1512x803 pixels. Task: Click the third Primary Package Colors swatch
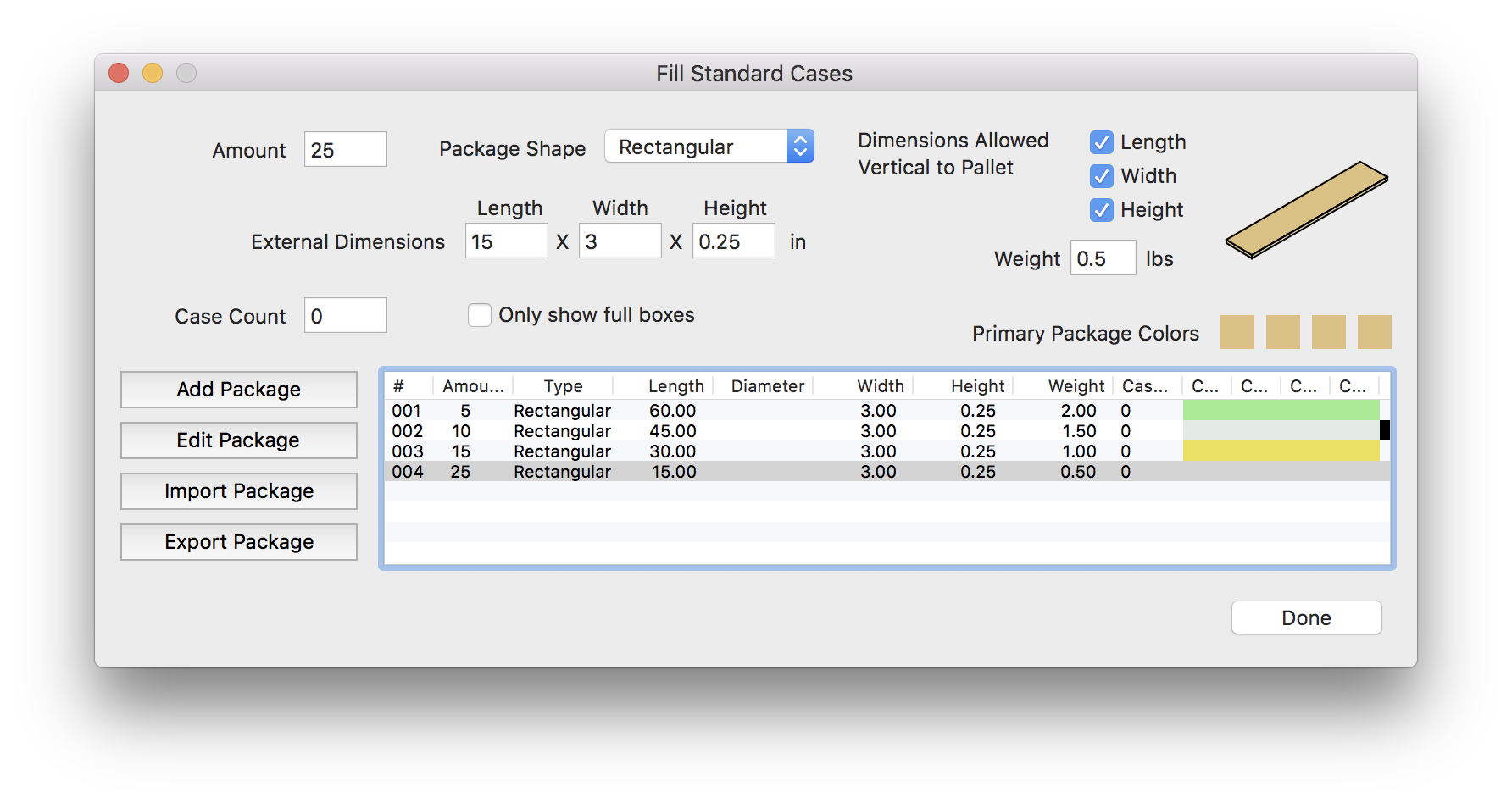coord(1329,332)
